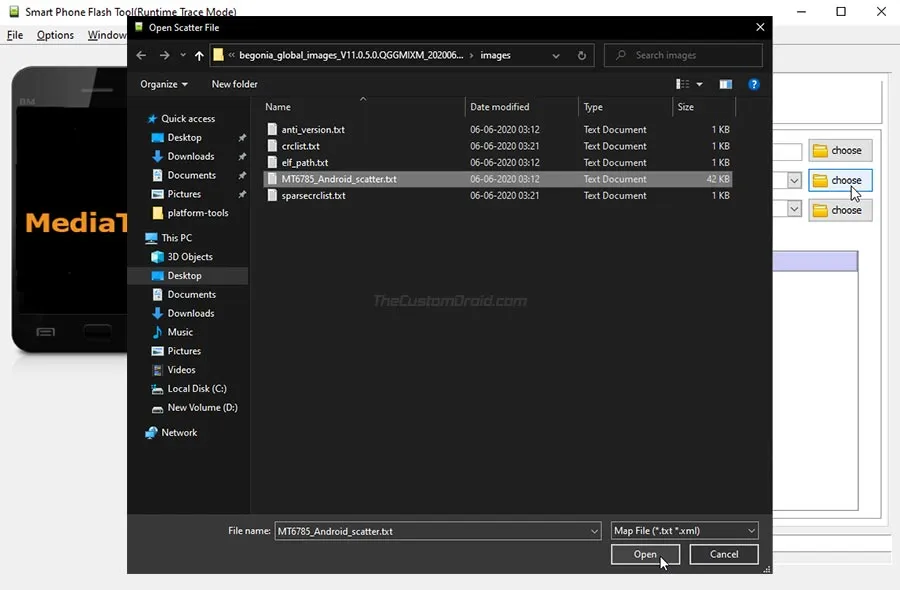Go back to the previous folder
The width and height of the screenshot is (900, 590).
coord(141,55)
